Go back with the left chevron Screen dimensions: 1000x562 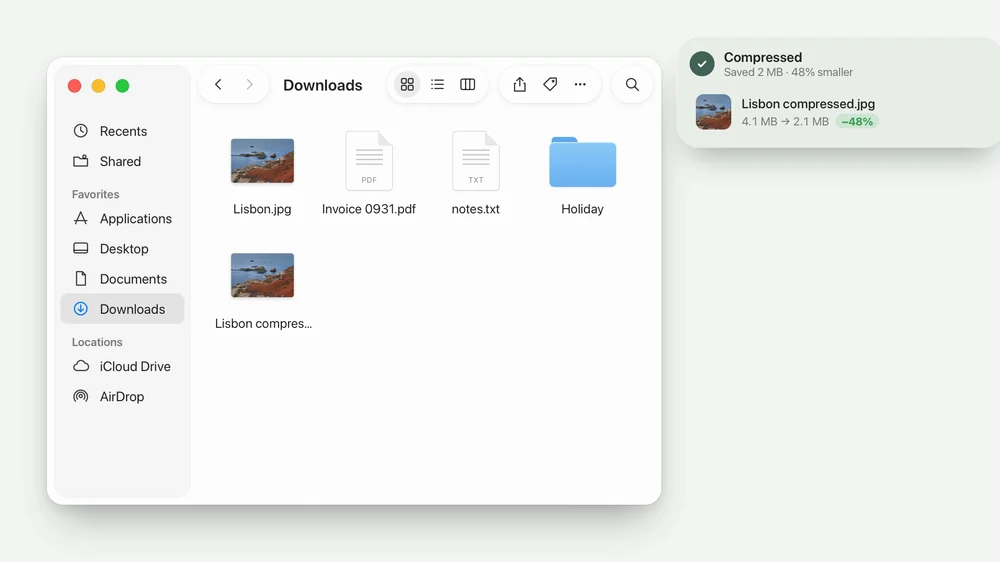tap(218, 84)
